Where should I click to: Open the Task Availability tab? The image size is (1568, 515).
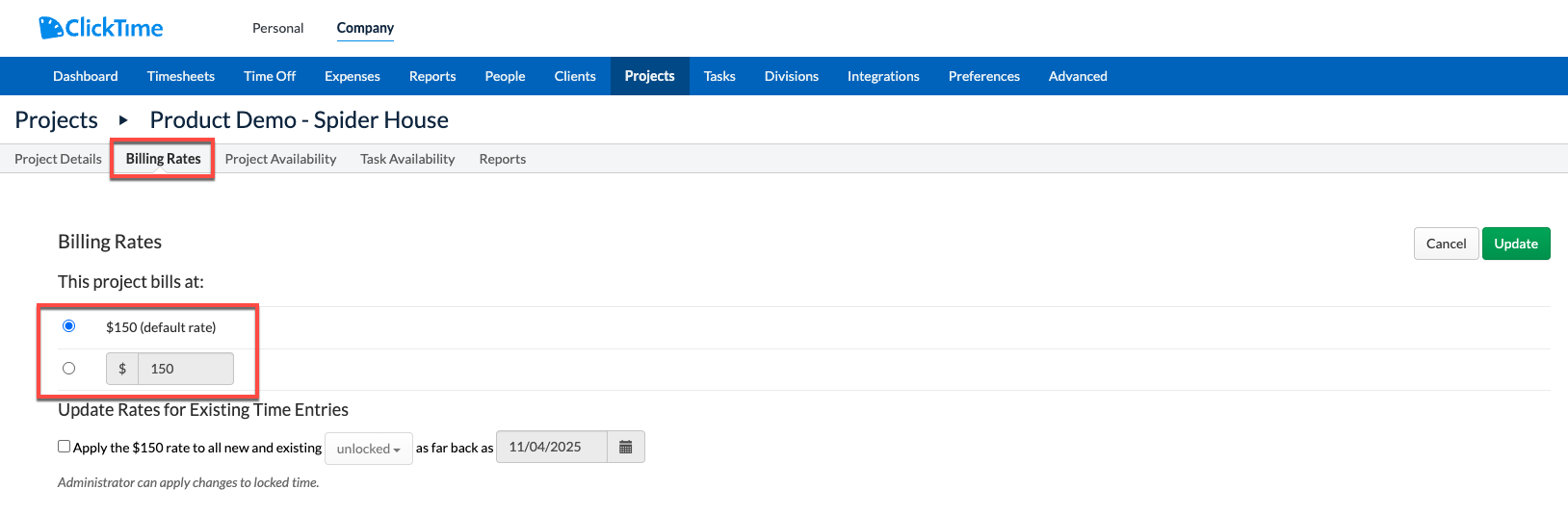[407, 159]
